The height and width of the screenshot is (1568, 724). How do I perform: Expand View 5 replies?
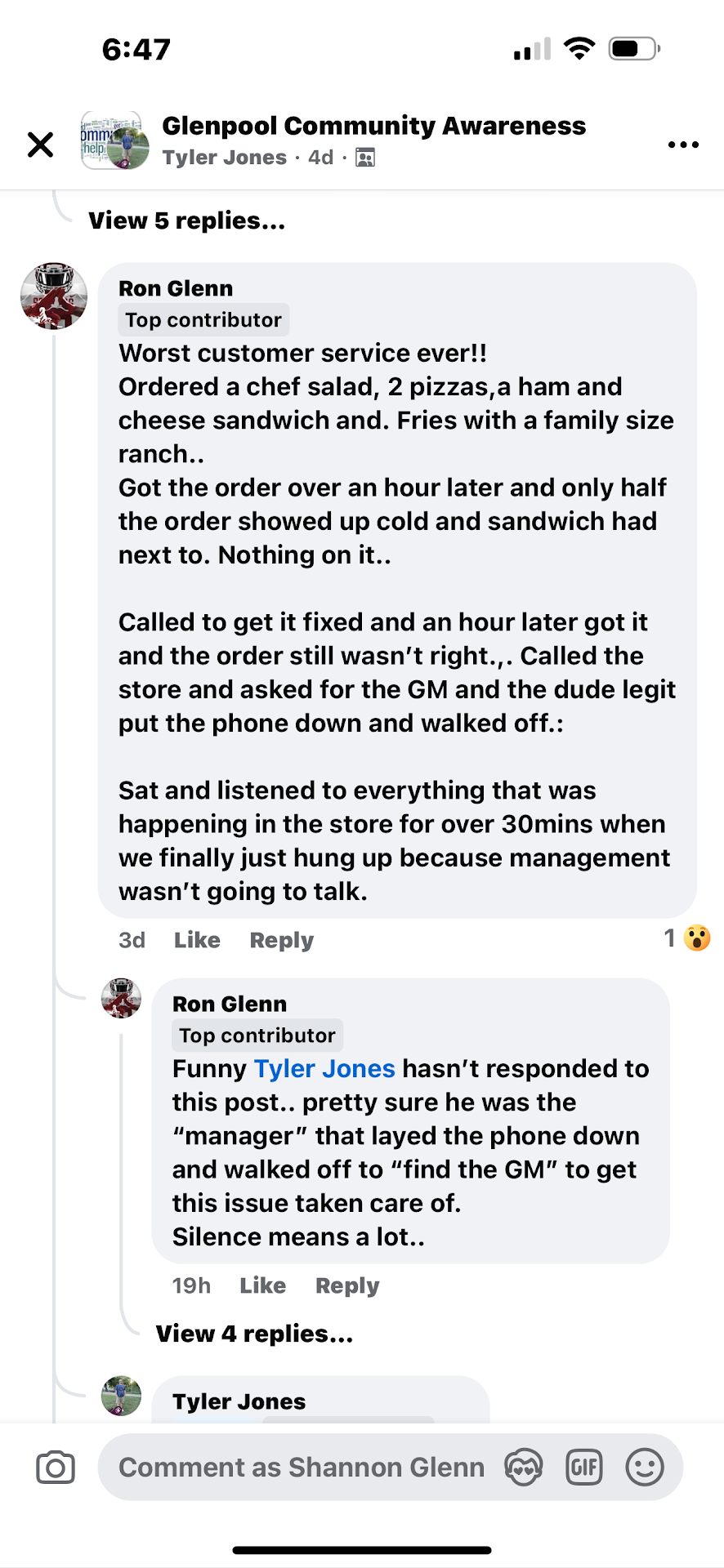pos(186,220)
